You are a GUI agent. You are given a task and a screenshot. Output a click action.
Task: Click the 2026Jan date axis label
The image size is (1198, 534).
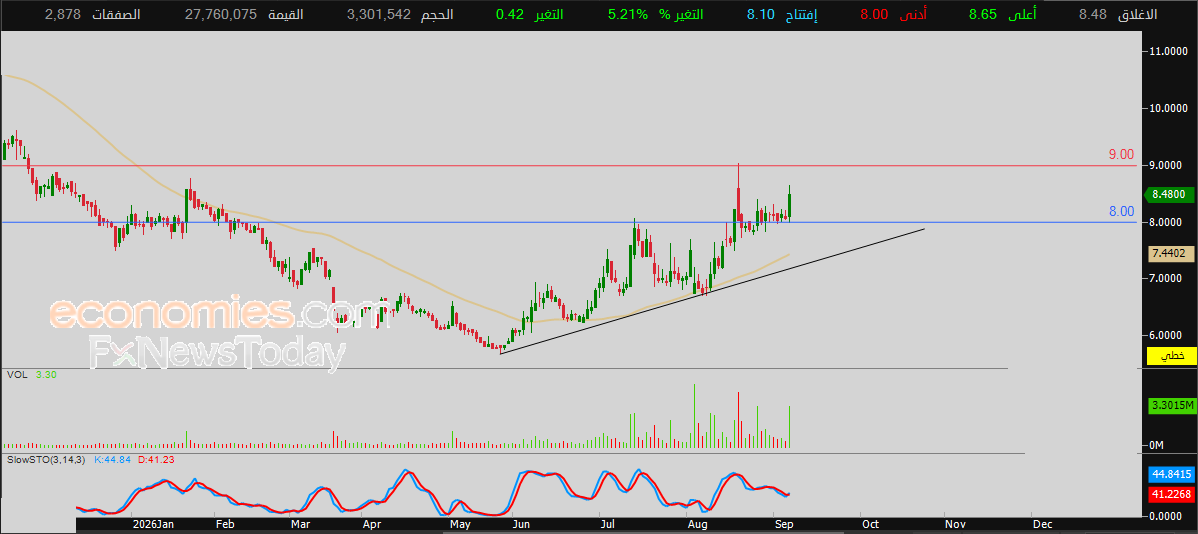tap(154, 525)
